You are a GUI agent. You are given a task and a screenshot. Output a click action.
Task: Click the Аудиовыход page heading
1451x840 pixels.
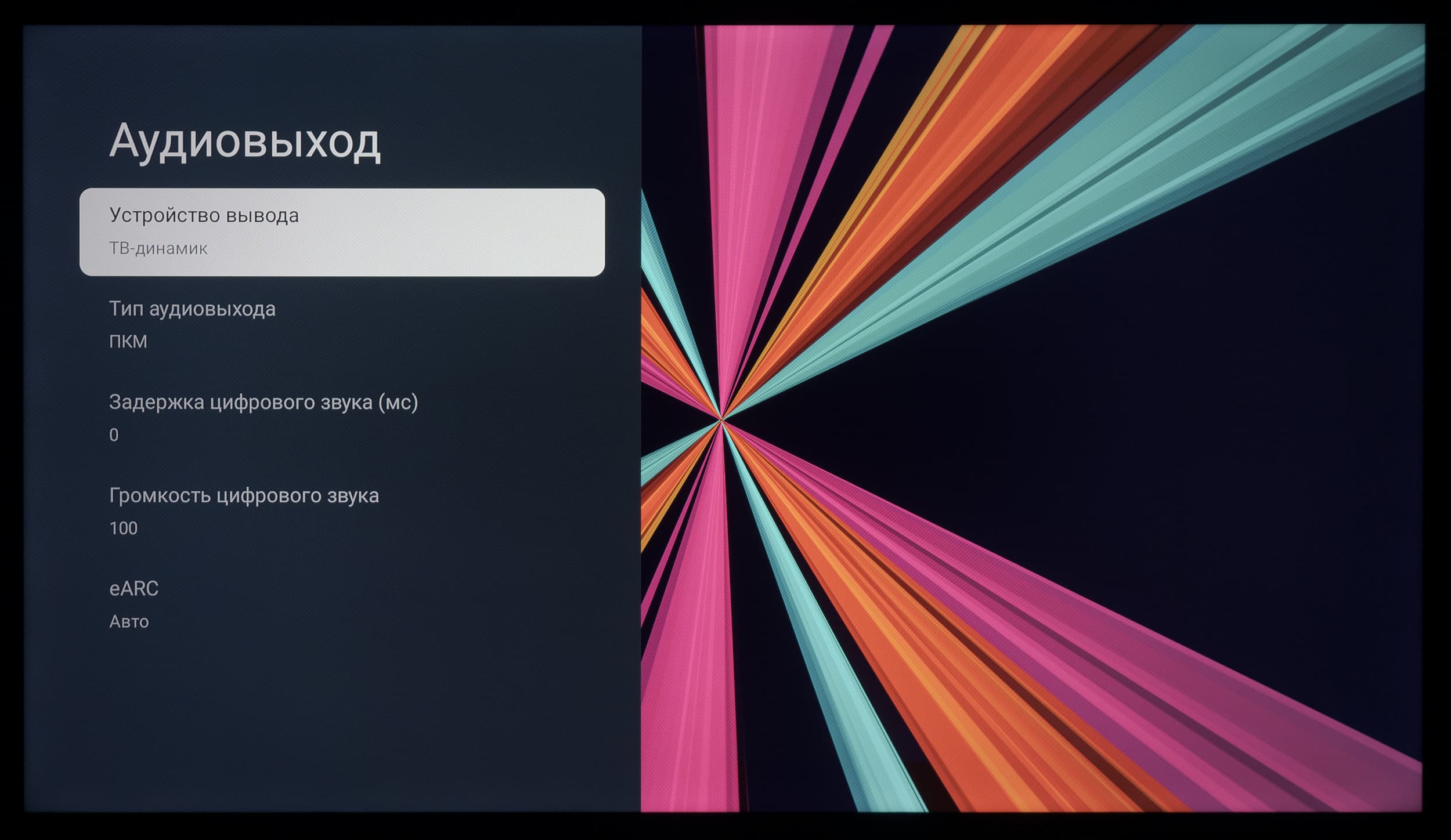coord(244,141)
